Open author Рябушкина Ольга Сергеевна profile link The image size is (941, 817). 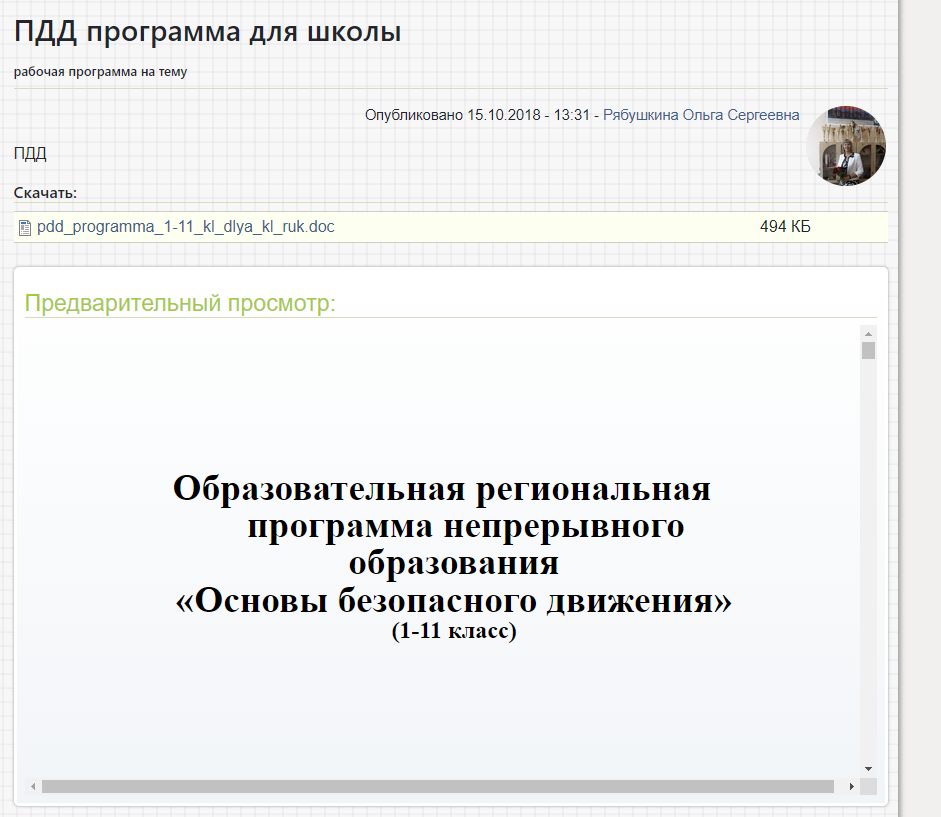(x=701, y=115)
